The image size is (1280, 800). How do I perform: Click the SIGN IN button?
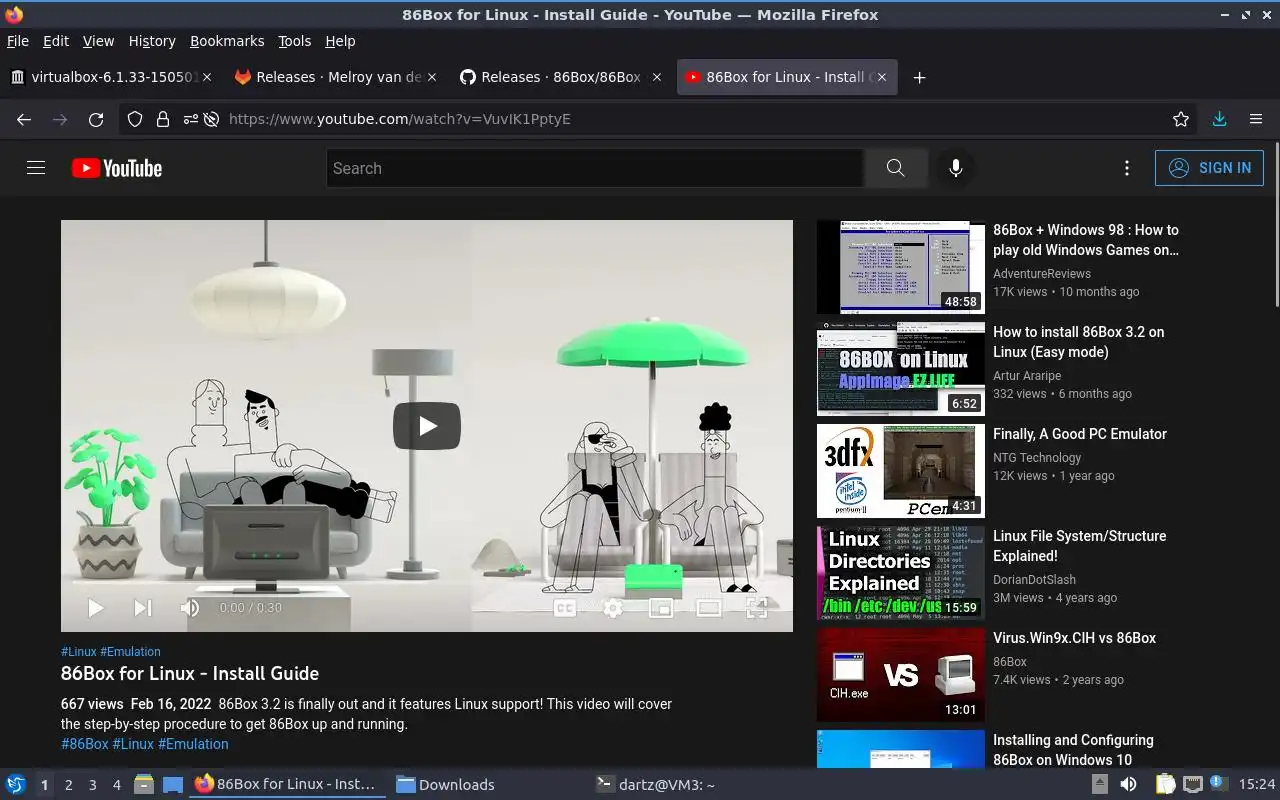[x=1209, y=168]
